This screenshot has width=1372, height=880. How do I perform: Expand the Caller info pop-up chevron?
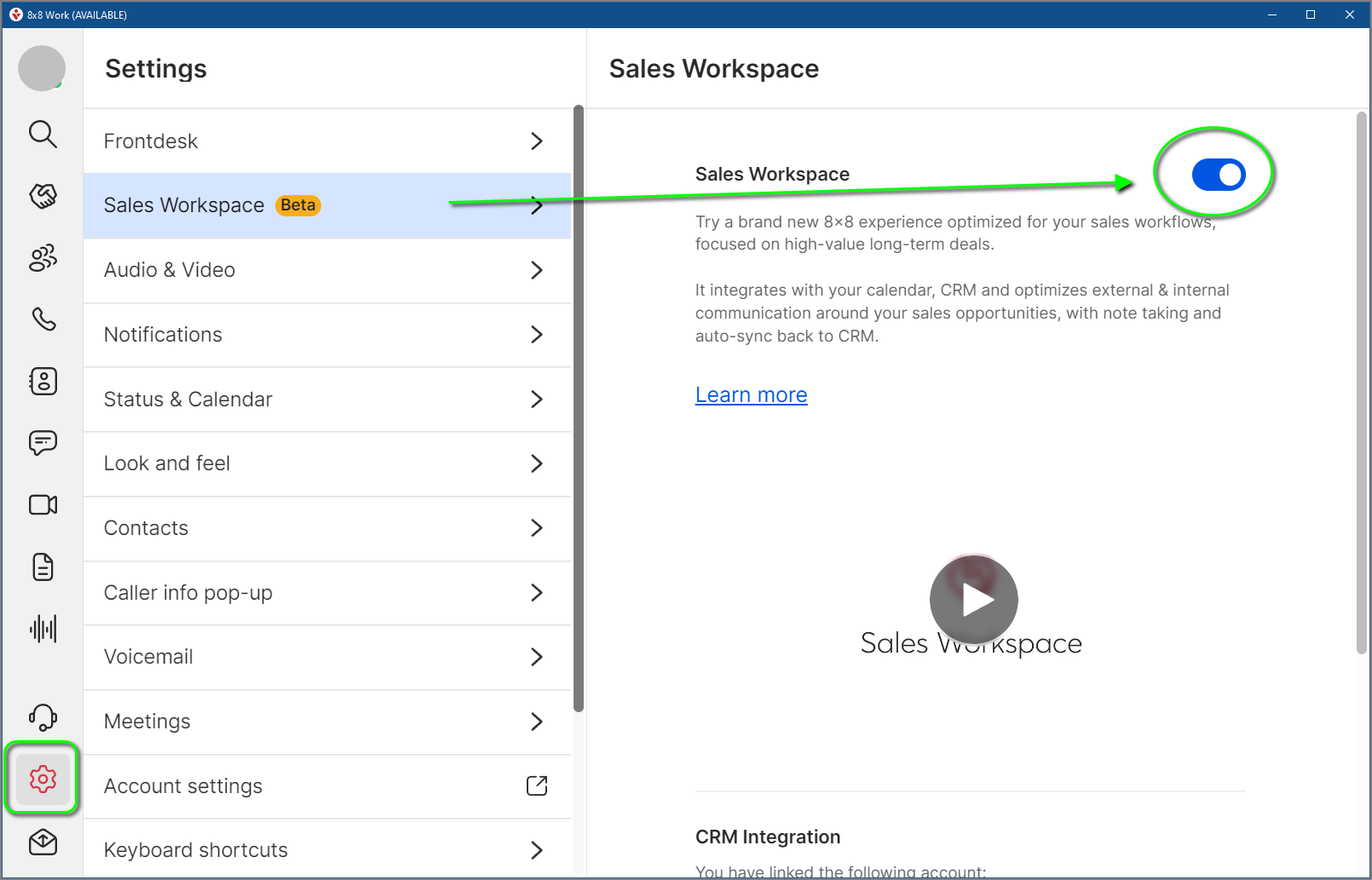(x=537, y=592)
